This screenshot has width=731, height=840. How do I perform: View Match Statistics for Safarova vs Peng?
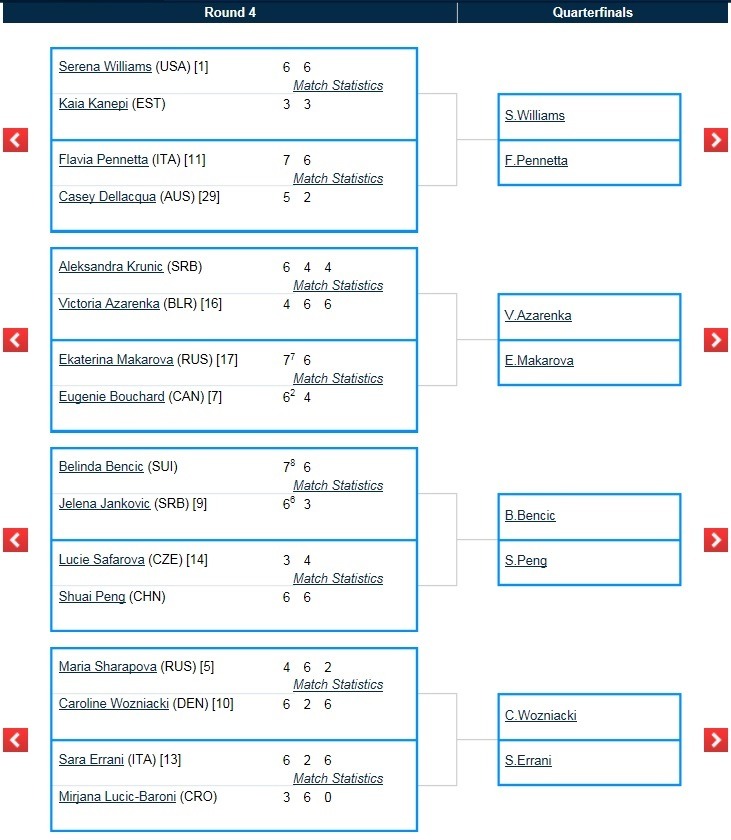(338, 578)
